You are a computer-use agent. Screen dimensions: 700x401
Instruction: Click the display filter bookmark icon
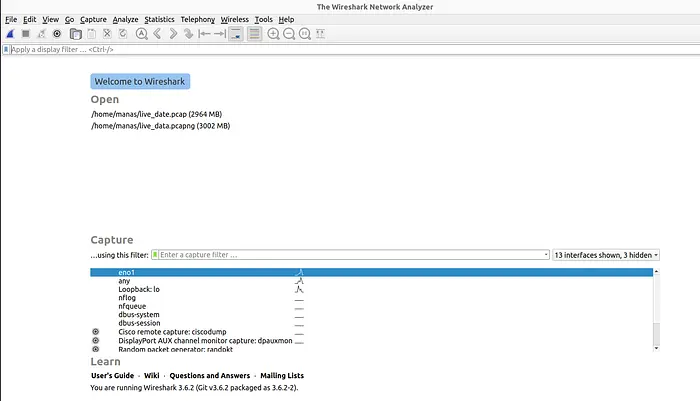[x=6, y=50]
